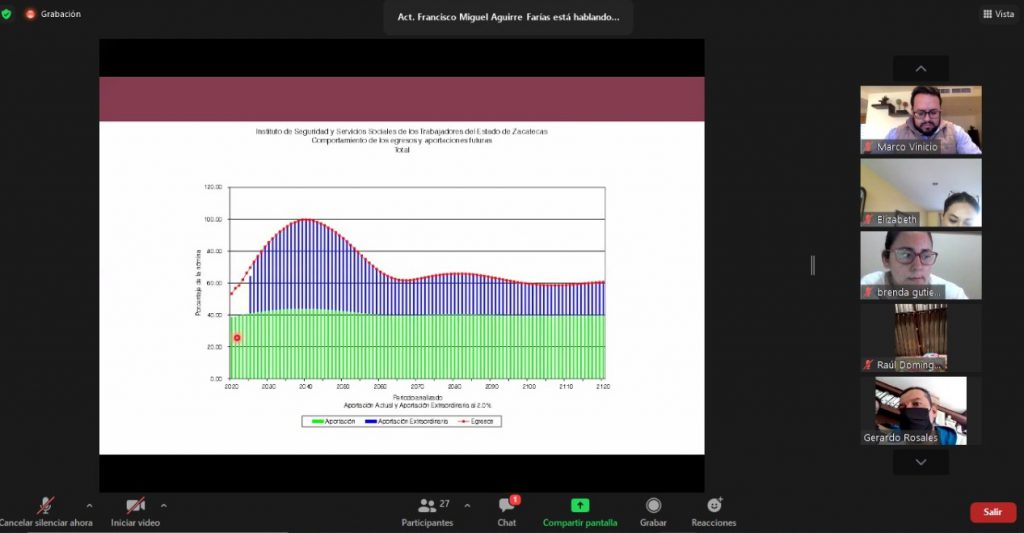Viewport: 1024px width, 533px height.
Task: Select Gerardo Rosales video thumbnail
Action: [x=920, y=410]
